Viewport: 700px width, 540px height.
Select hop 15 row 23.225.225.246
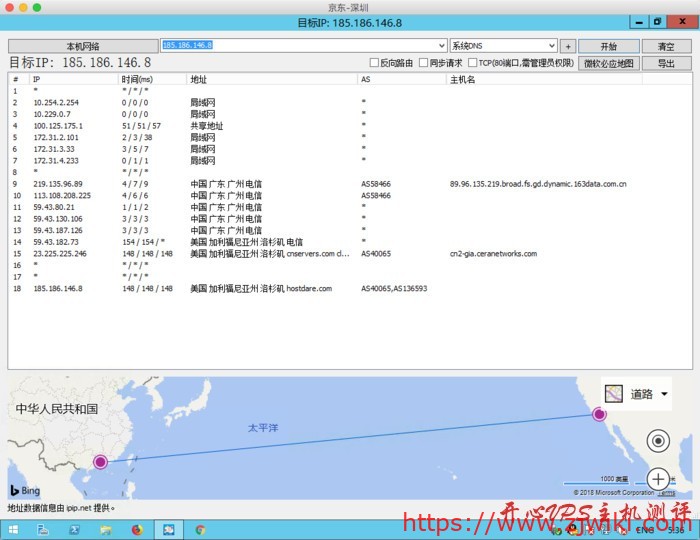(x=350, y=253)
